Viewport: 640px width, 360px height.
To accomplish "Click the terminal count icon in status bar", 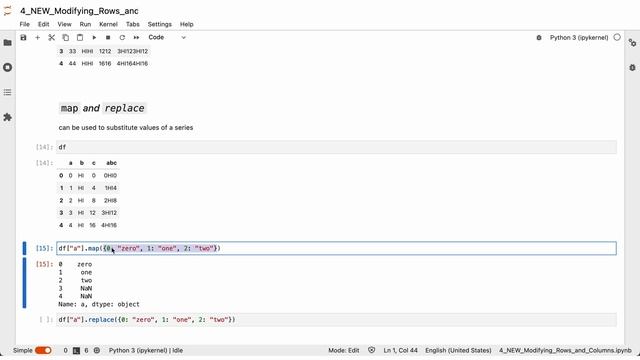I will click(x=76, y=350).
